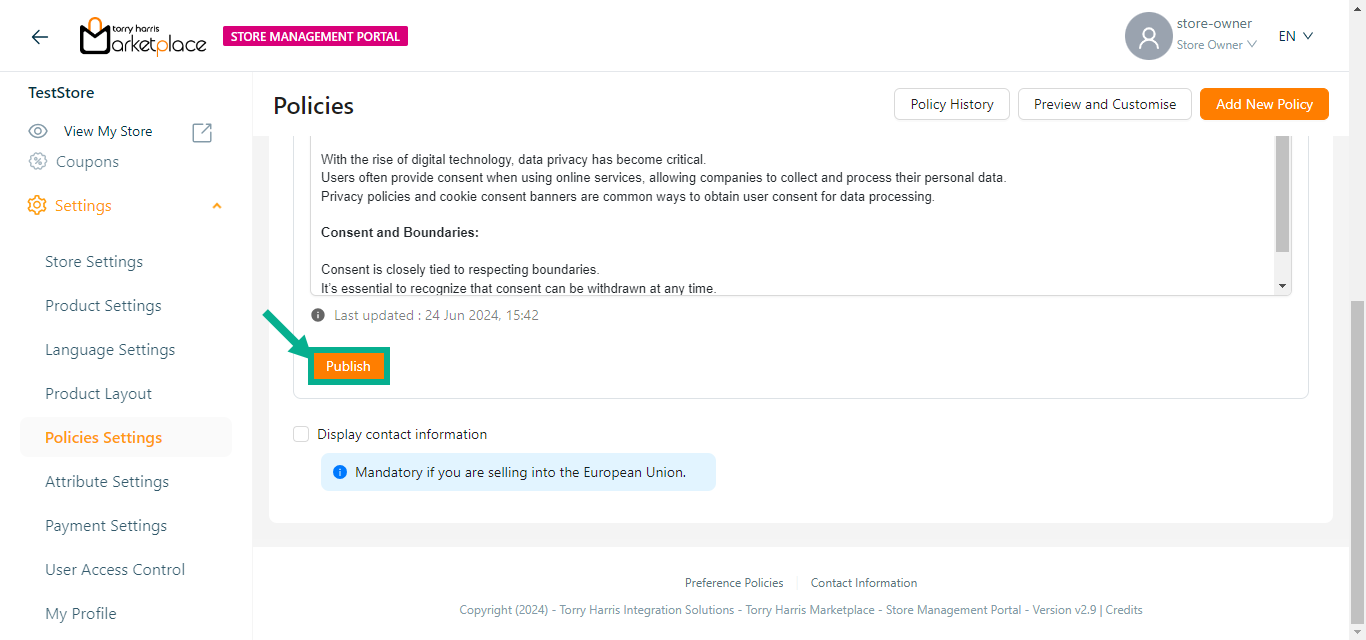The image size is (1366, 640).
Task: Enable Display contact information checkbox
Action: coord(301,434)
